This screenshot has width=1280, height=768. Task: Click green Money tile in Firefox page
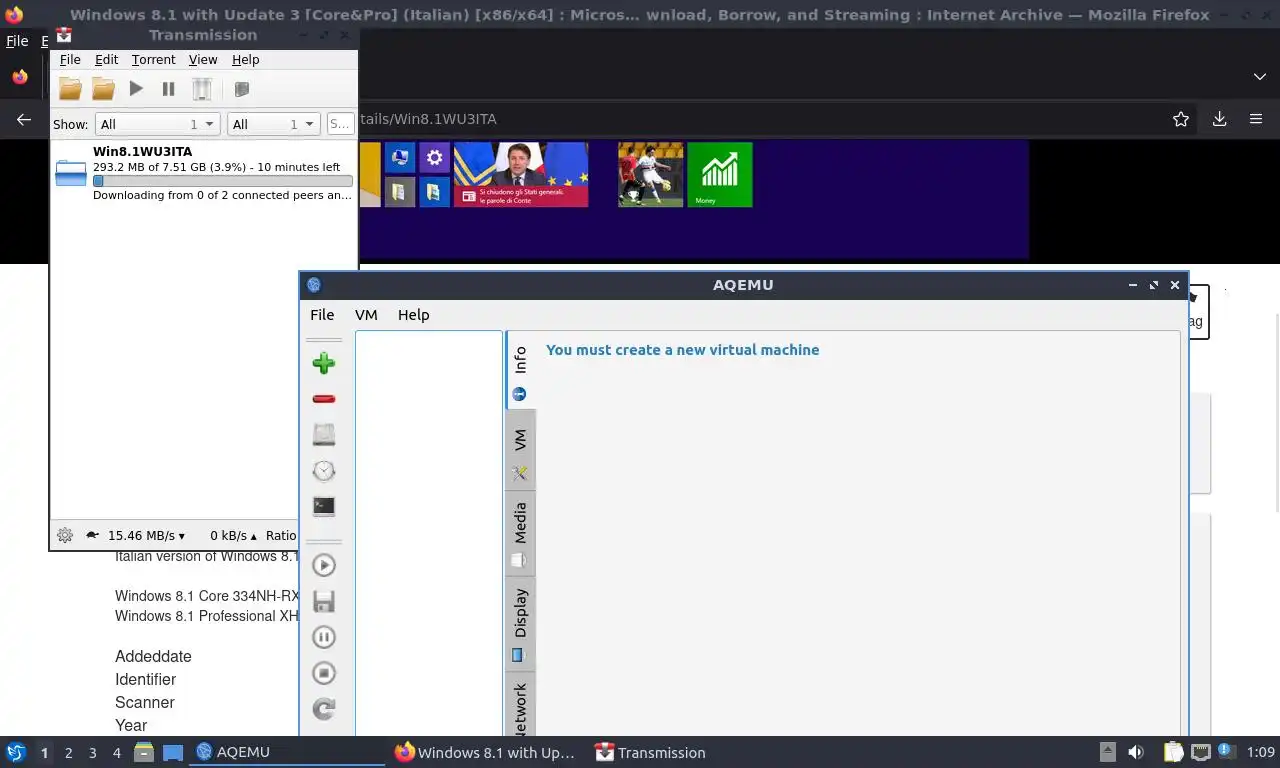(x=720, y=174)
